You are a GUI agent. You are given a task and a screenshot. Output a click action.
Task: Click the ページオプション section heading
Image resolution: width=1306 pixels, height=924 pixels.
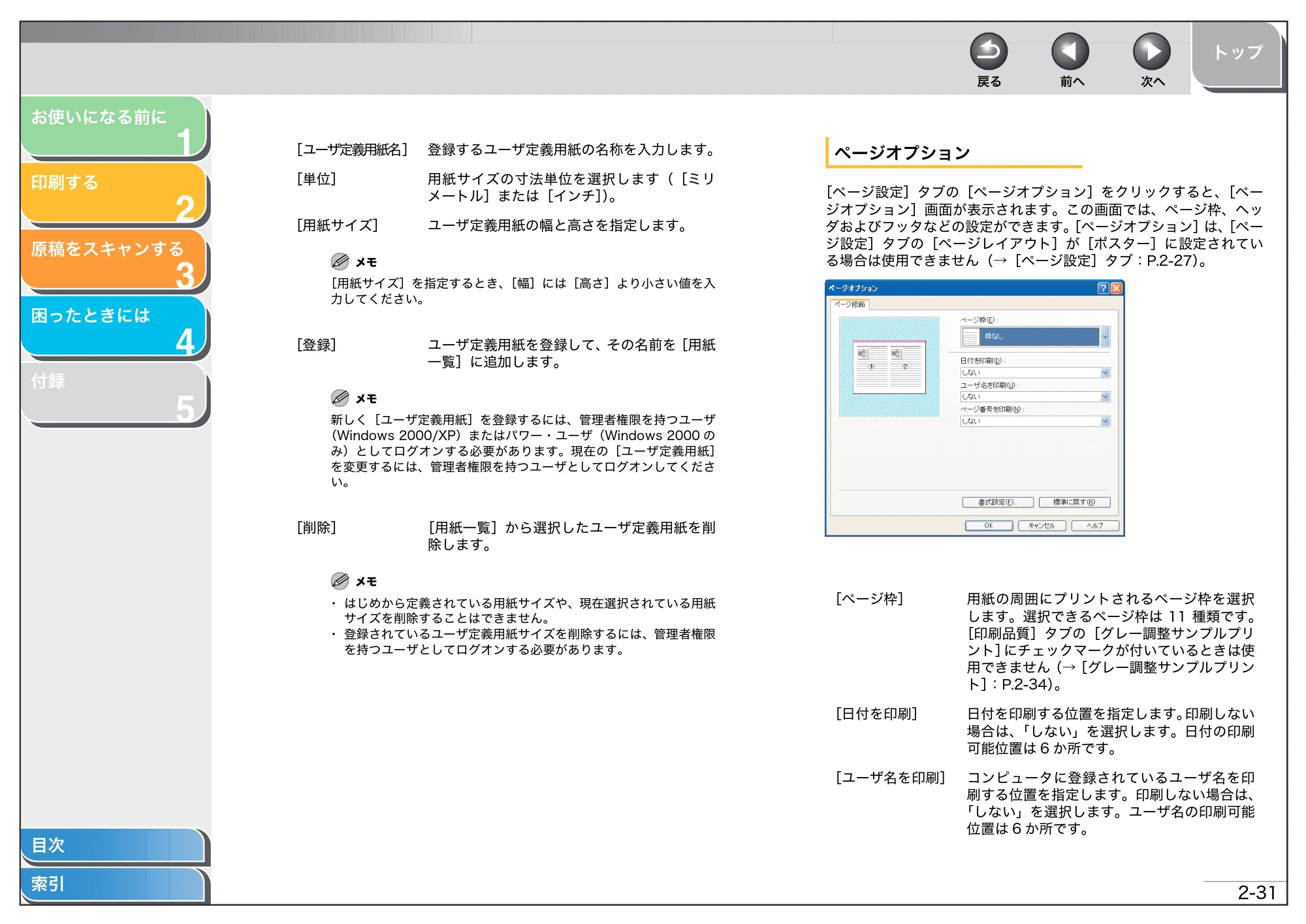click(902, 153)
